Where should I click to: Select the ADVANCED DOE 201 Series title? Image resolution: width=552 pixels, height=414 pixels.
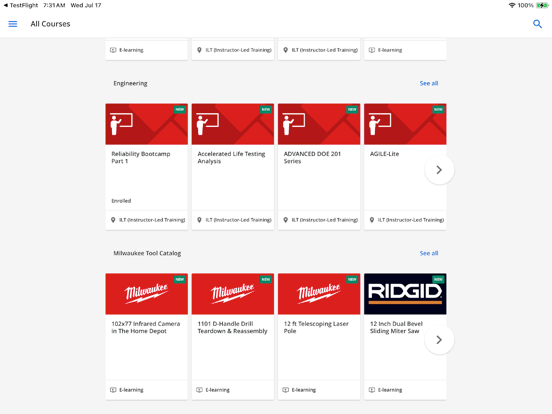pyautogui.click(x=312, y=157)
